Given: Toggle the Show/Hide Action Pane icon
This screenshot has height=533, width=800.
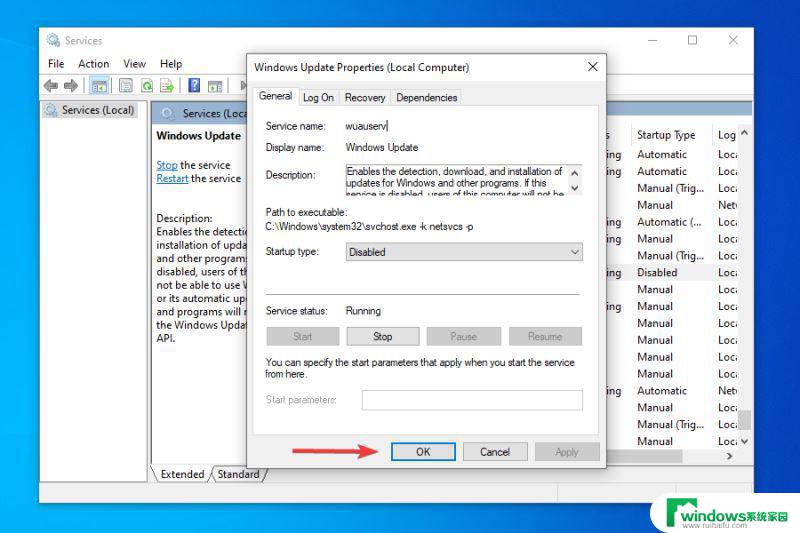Looking at the screenshot, I should [x=215, y=86].
